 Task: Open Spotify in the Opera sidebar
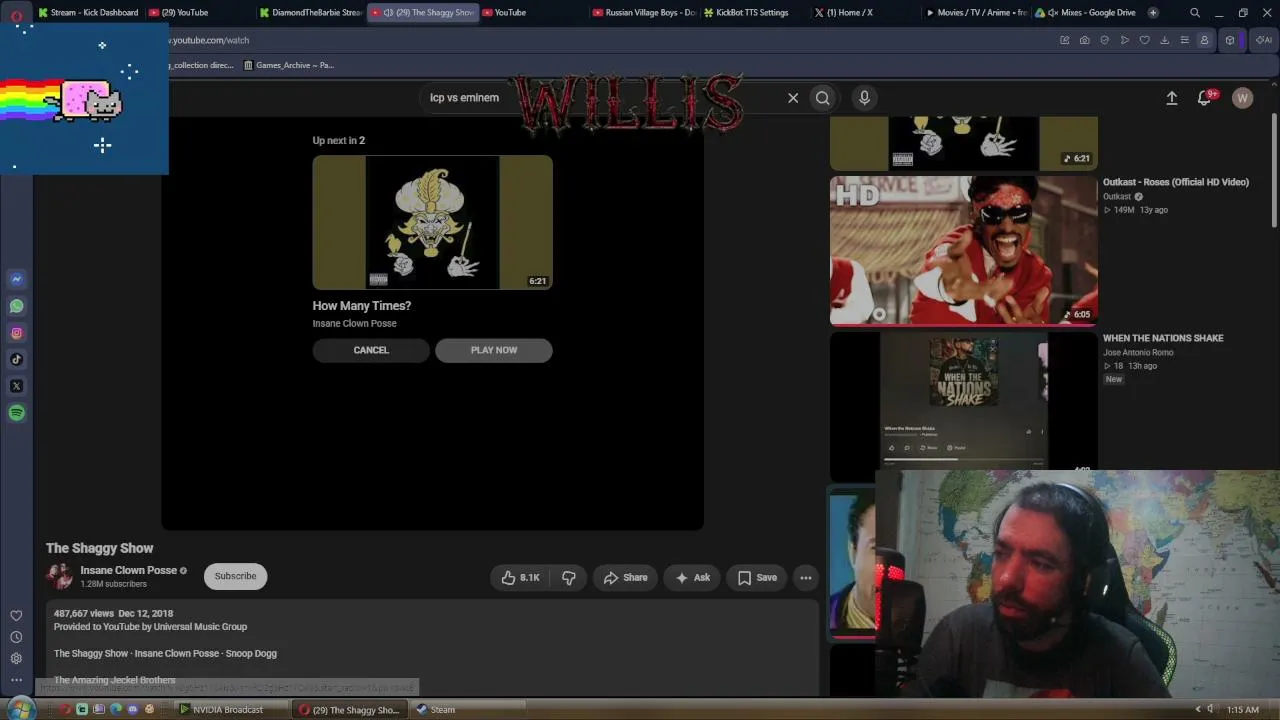[x=16, y=413]
